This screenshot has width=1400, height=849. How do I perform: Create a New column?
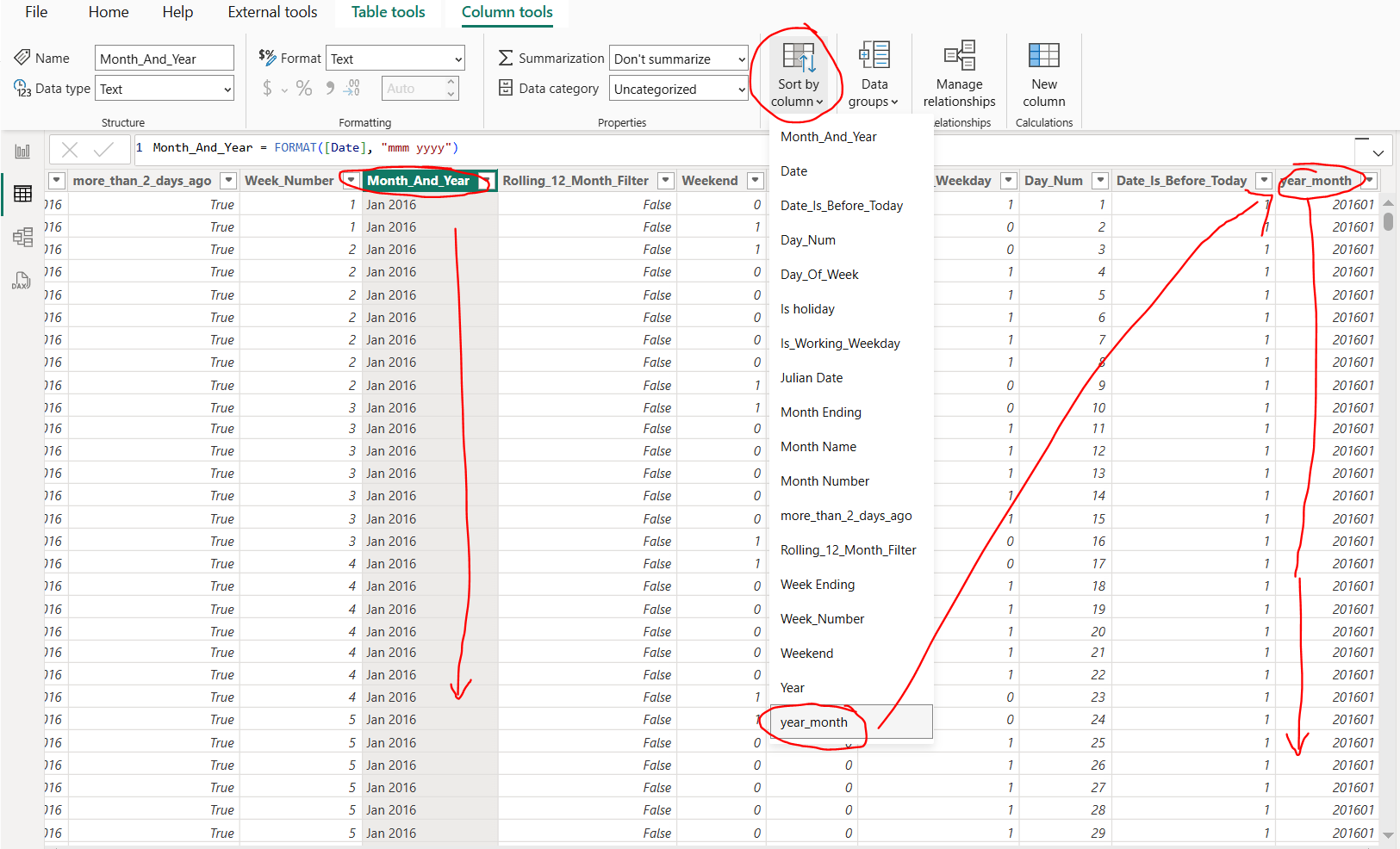(x=1044, y=76)
